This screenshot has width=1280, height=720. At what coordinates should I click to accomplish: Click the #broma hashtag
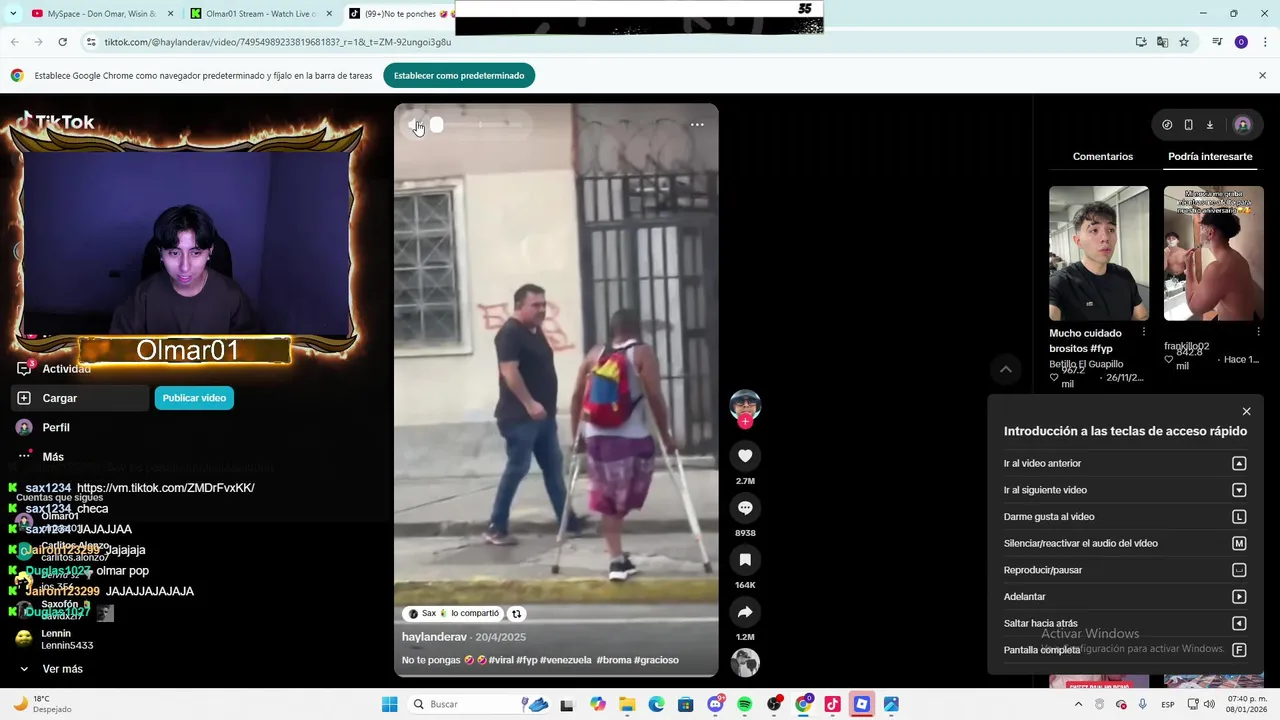613,660
